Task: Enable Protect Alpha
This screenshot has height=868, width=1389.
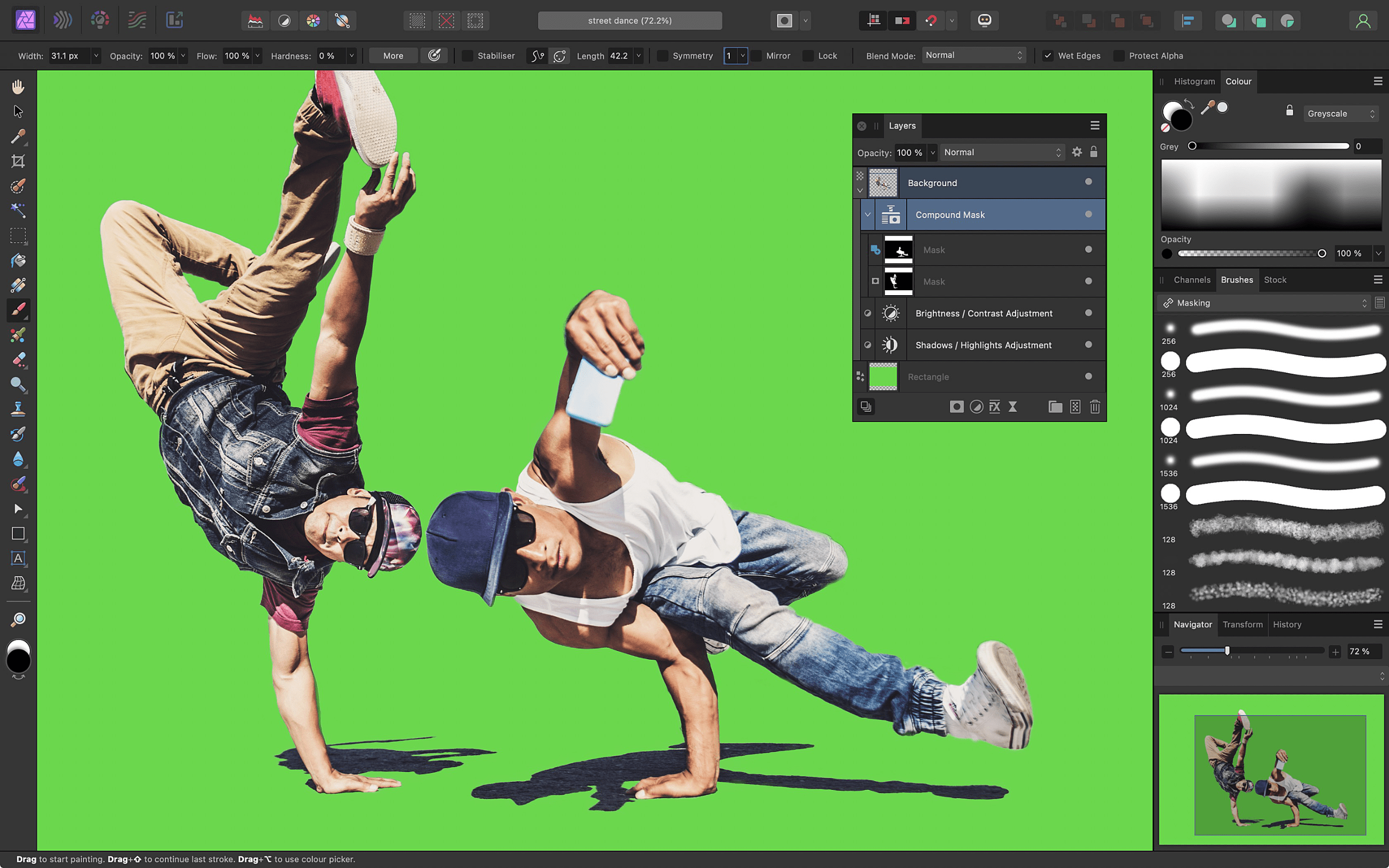Action: (x=1119, y=55)
